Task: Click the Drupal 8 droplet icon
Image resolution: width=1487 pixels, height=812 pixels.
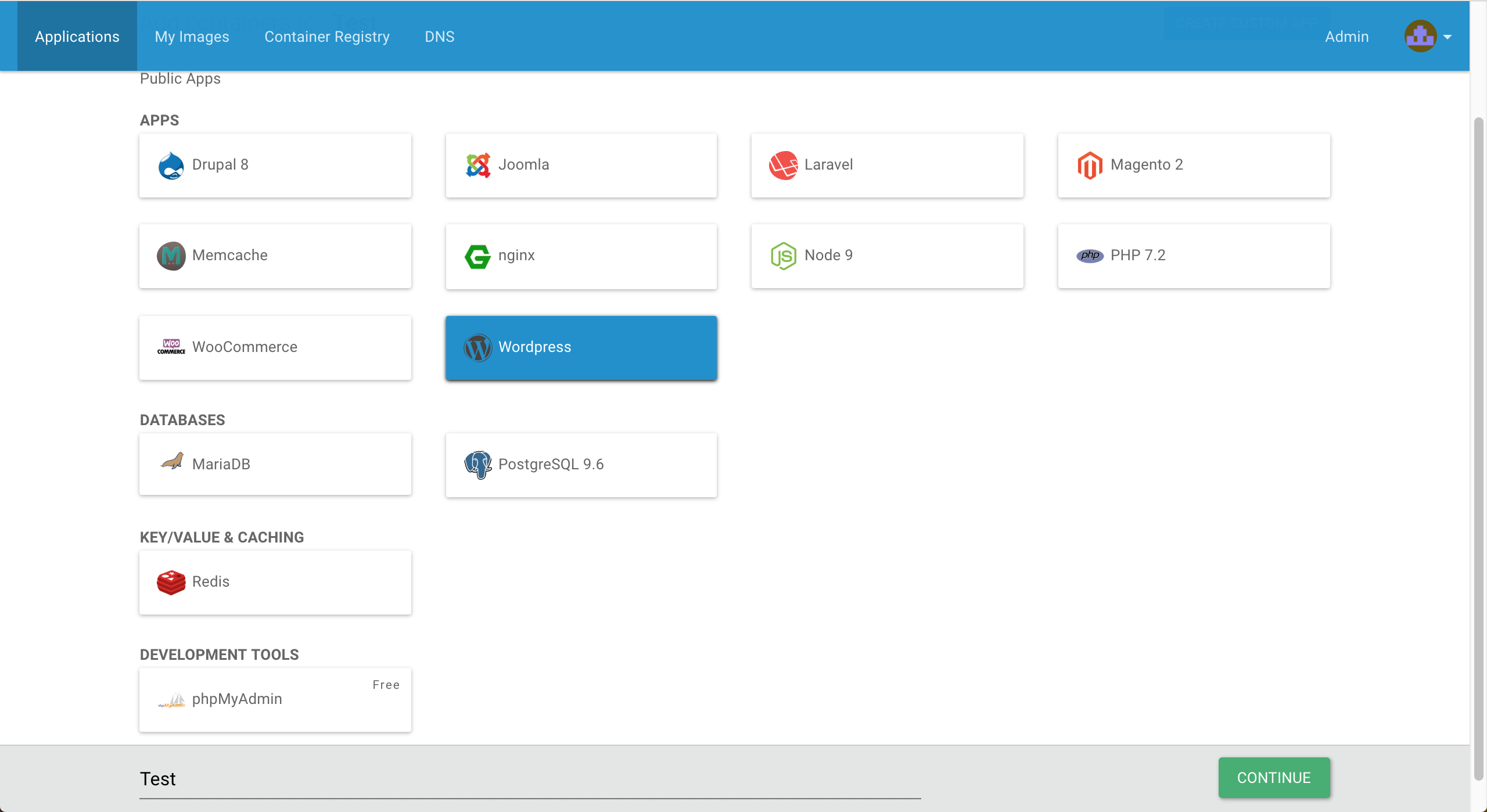Action: click(171, 166)
